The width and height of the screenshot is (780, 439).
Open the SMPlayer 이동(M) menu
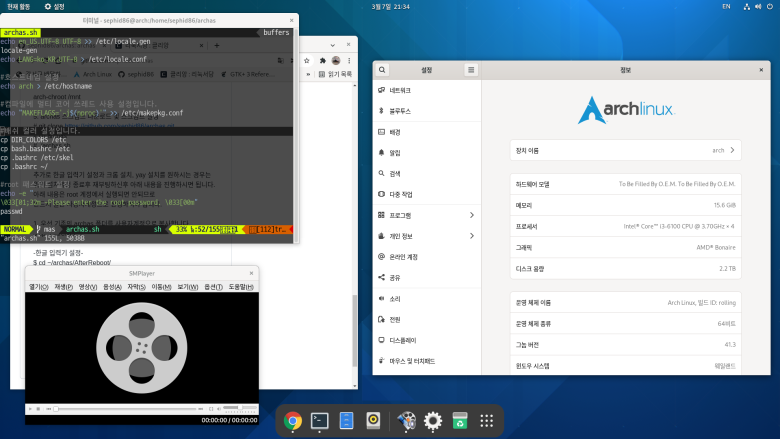[x=161, y=287]
